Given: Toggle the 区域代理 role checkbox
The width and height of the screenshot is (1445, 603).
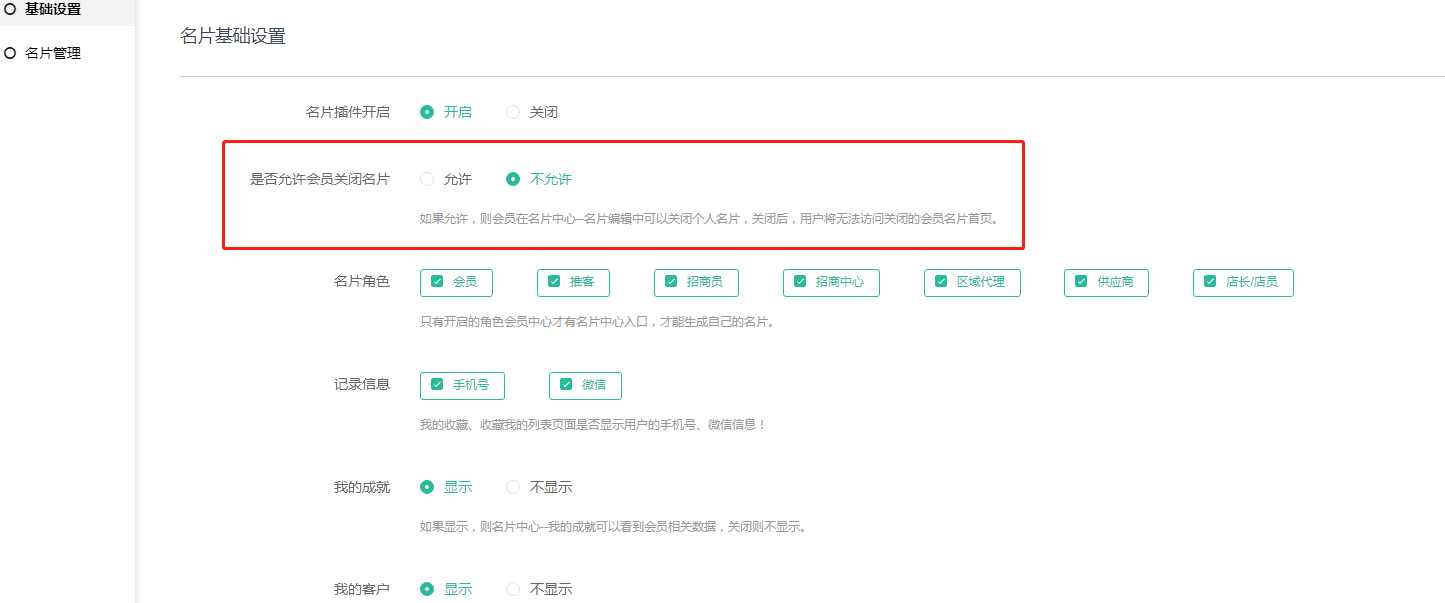Looking at the screenshot, I should click(941, 282).
